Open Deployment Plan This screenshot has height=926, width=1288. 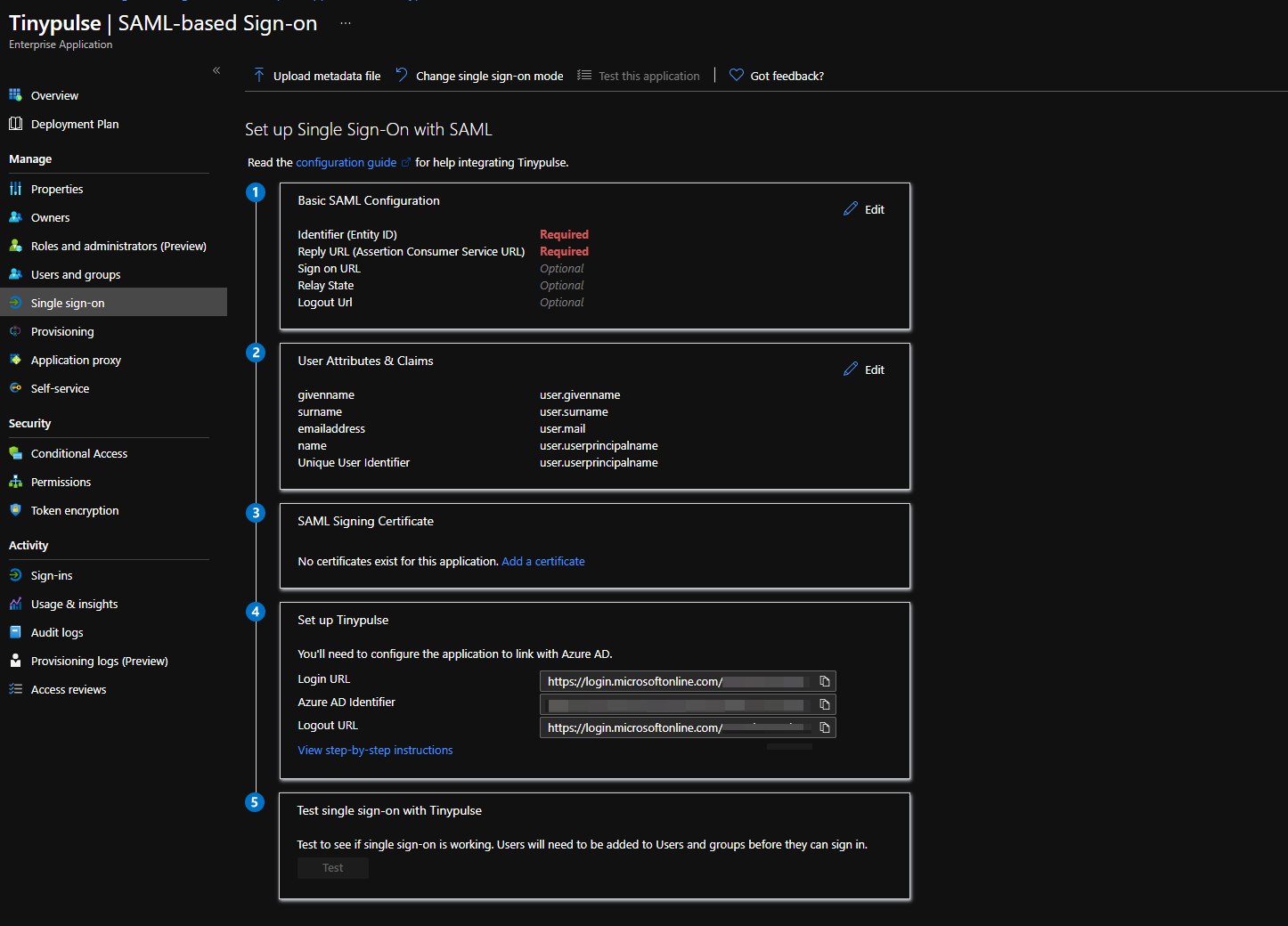point(75,124)
